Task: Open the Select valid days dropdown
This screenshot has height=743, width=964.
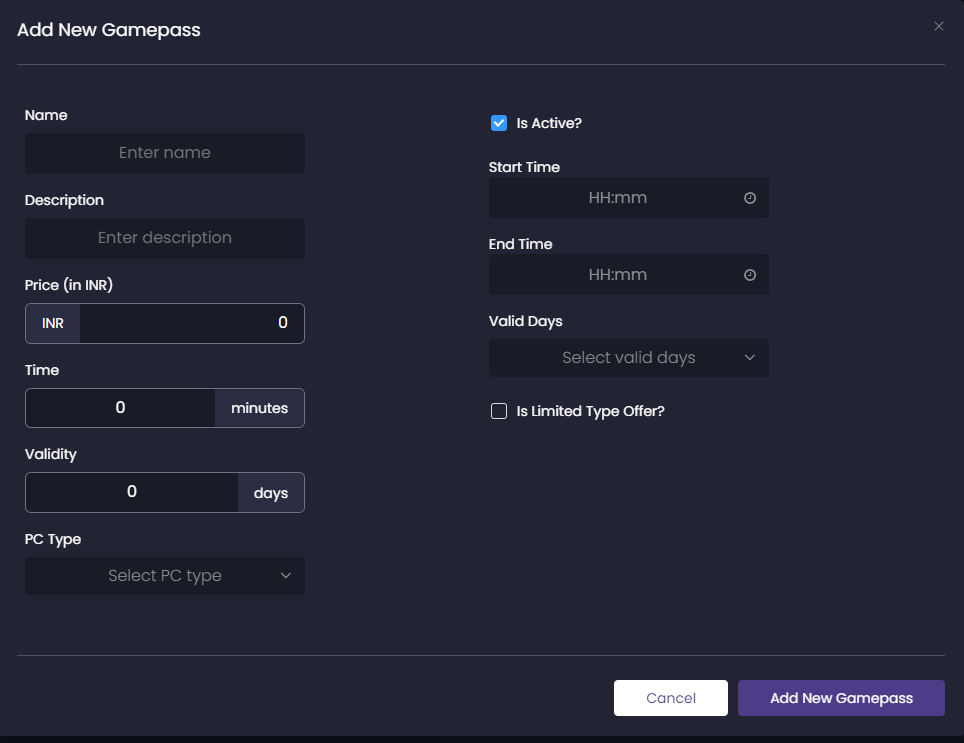Action: pos(628,358)
